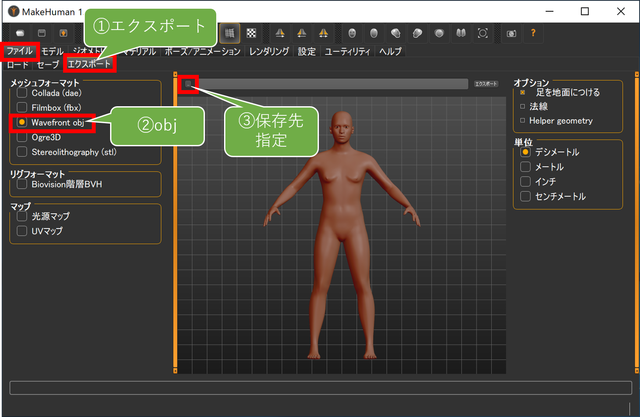Switch to right-side head view icon
Viewport: 640px width, 417px height.
coord(417,33)
